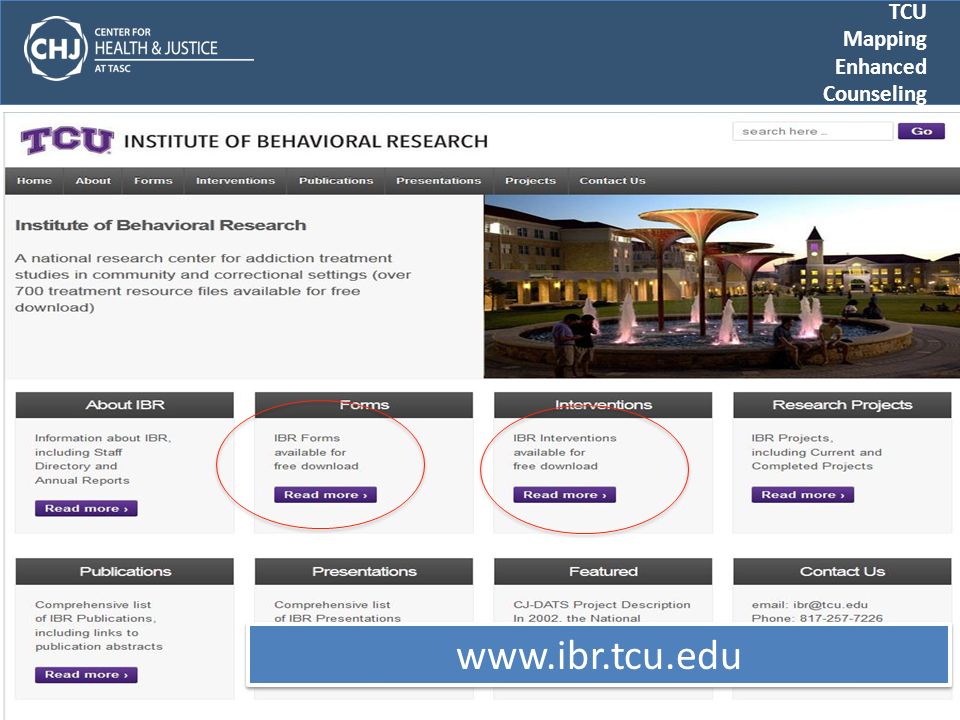Open the About menu item

(93, 181)
